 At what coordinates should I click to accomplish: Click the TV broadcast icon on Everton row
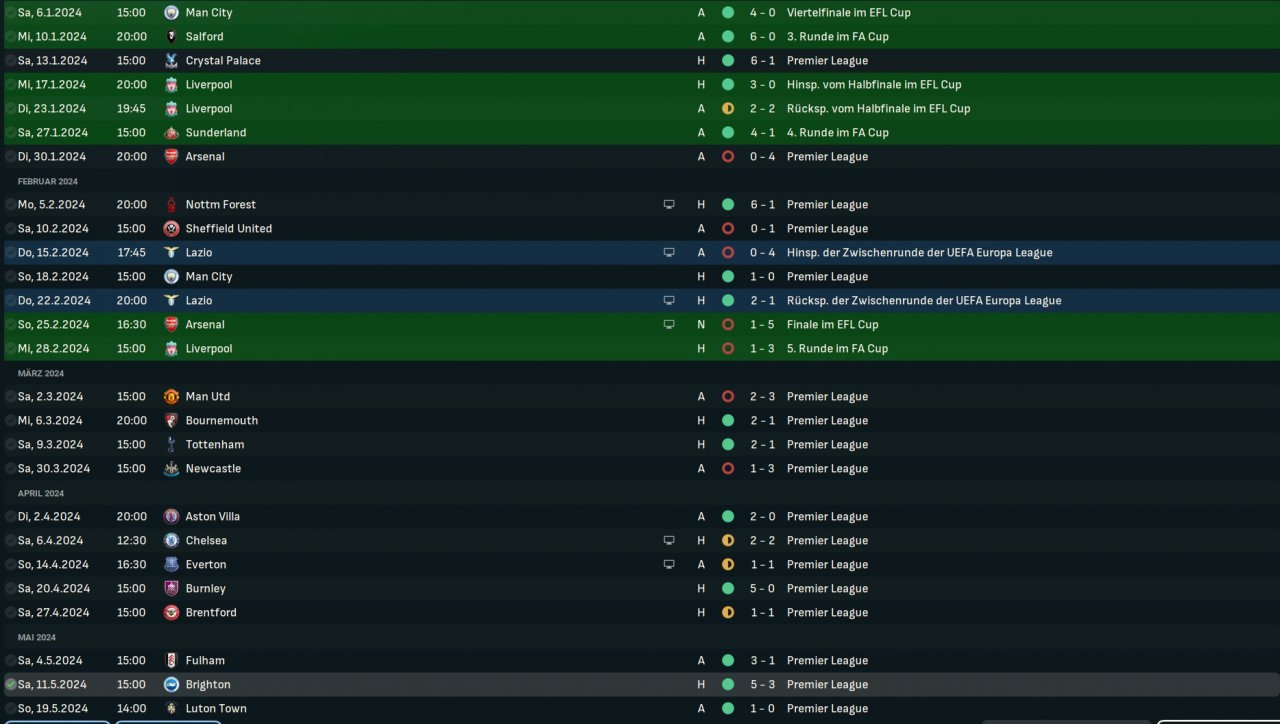(669, 564)
